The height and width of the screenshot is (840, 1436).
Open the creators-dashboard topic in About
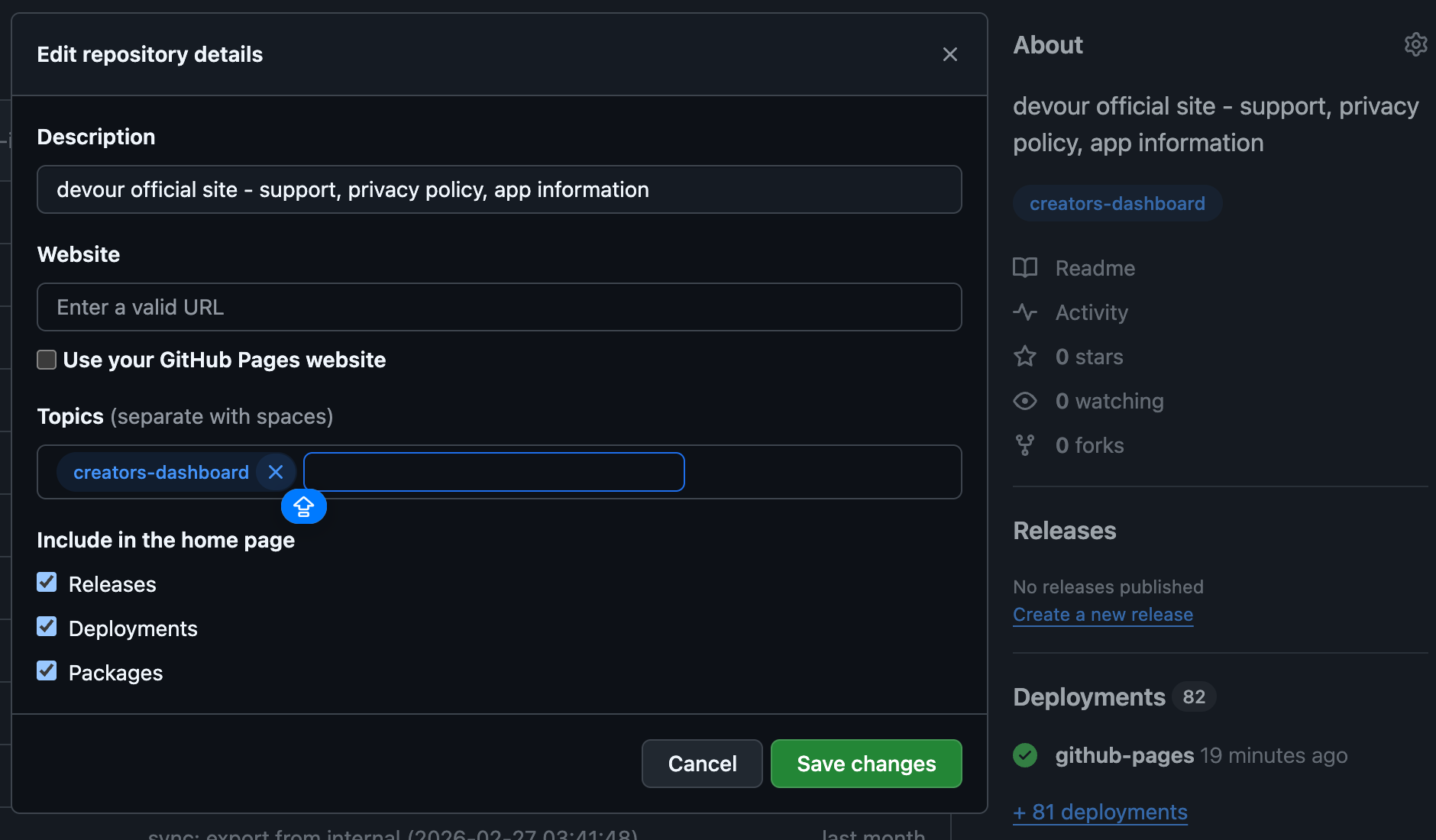click(1116, 203)
